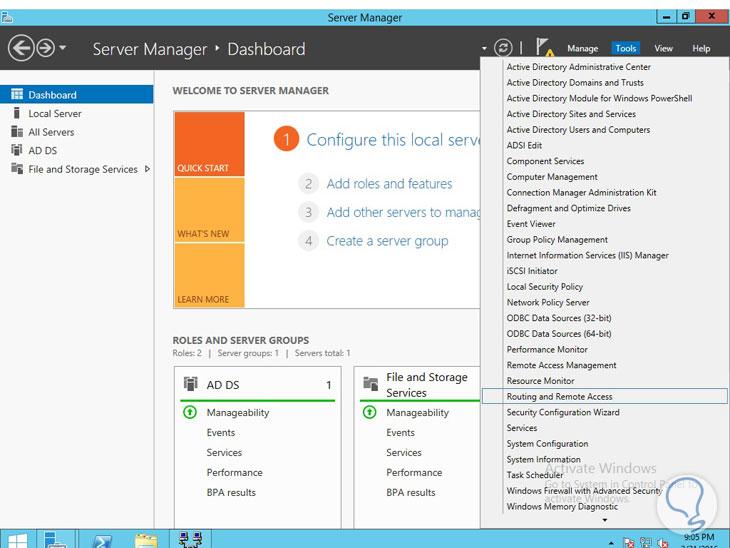Click Add roles and features link
Screen dimensions: 730x548
(x=389, y=184)
